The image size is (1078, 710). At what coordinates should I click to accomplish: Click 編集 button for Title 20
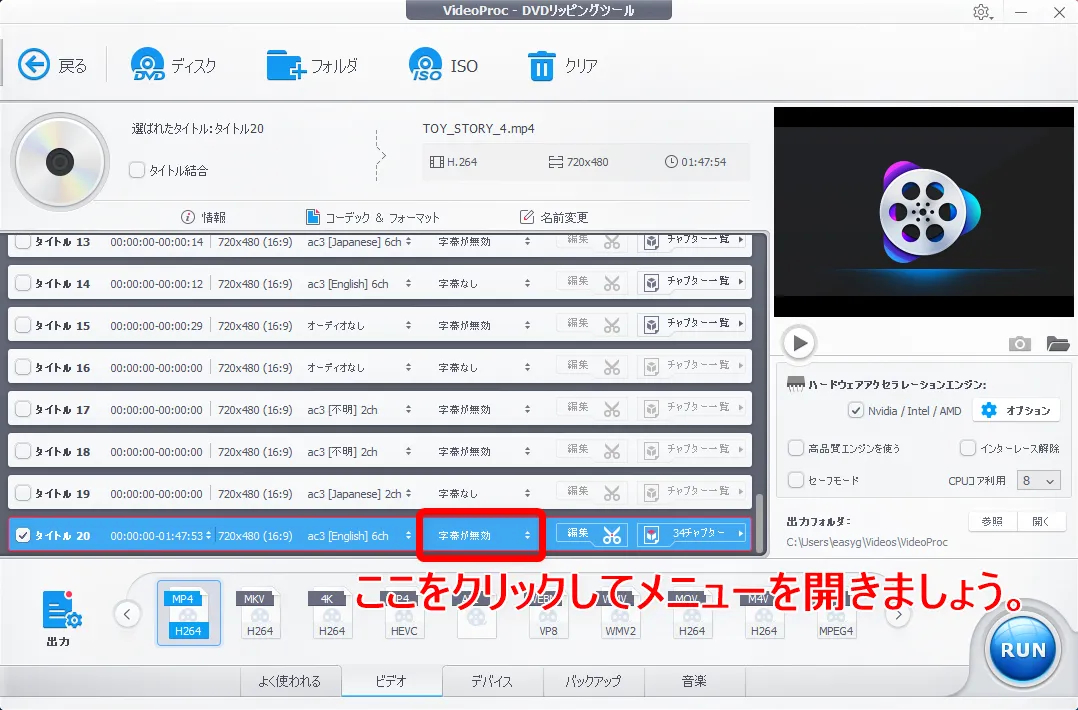click(x=578, y=533)
